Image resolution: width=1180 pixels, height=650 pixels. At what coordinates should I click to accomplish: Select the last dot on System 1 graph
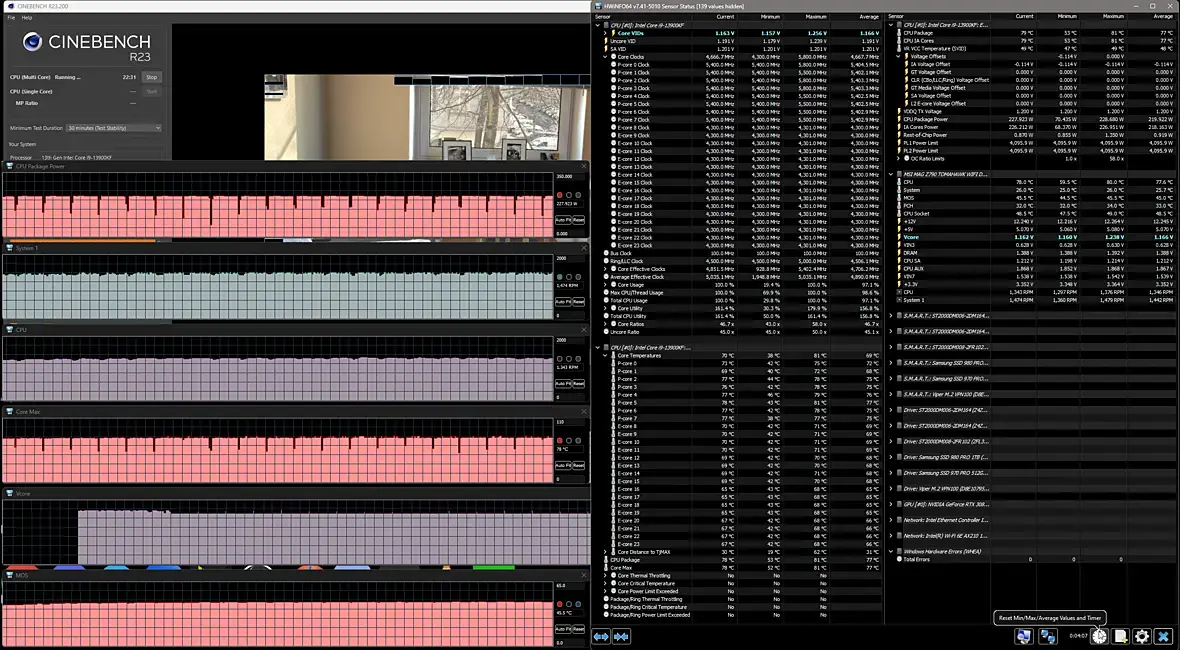[x=577, y=277]
